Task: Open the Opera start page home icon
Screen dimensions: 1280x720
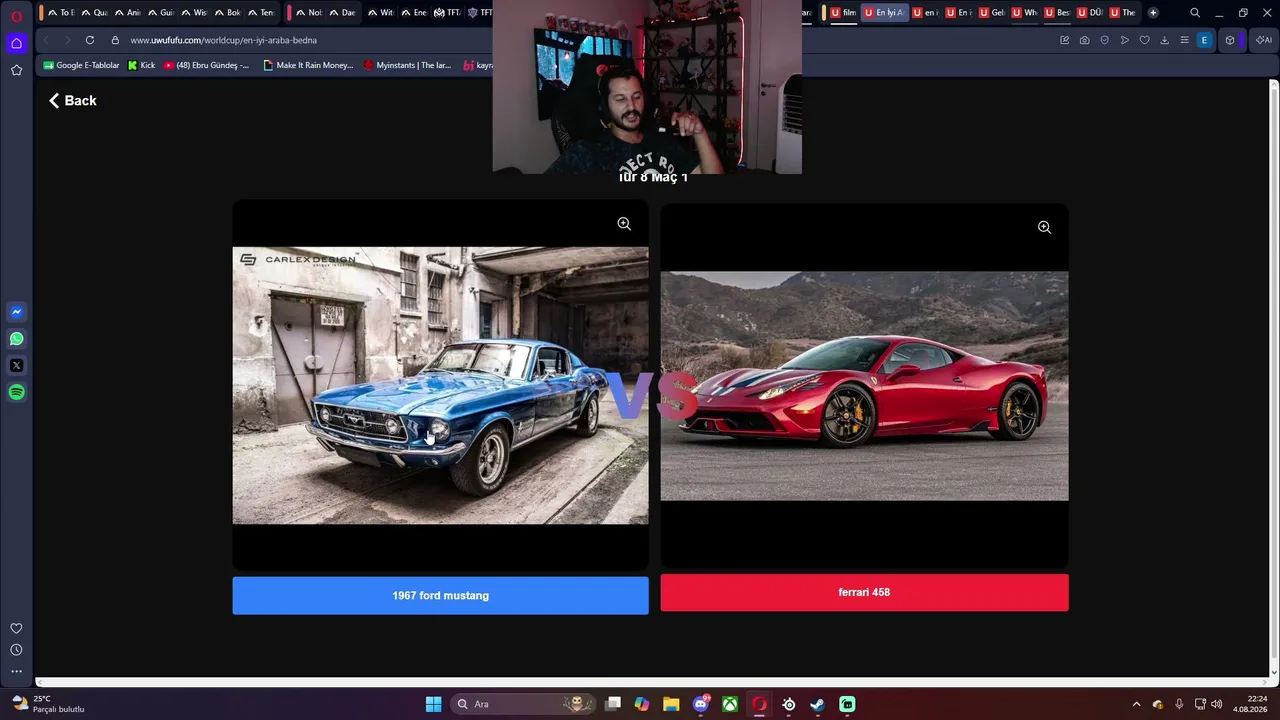Action: (16, 43)
